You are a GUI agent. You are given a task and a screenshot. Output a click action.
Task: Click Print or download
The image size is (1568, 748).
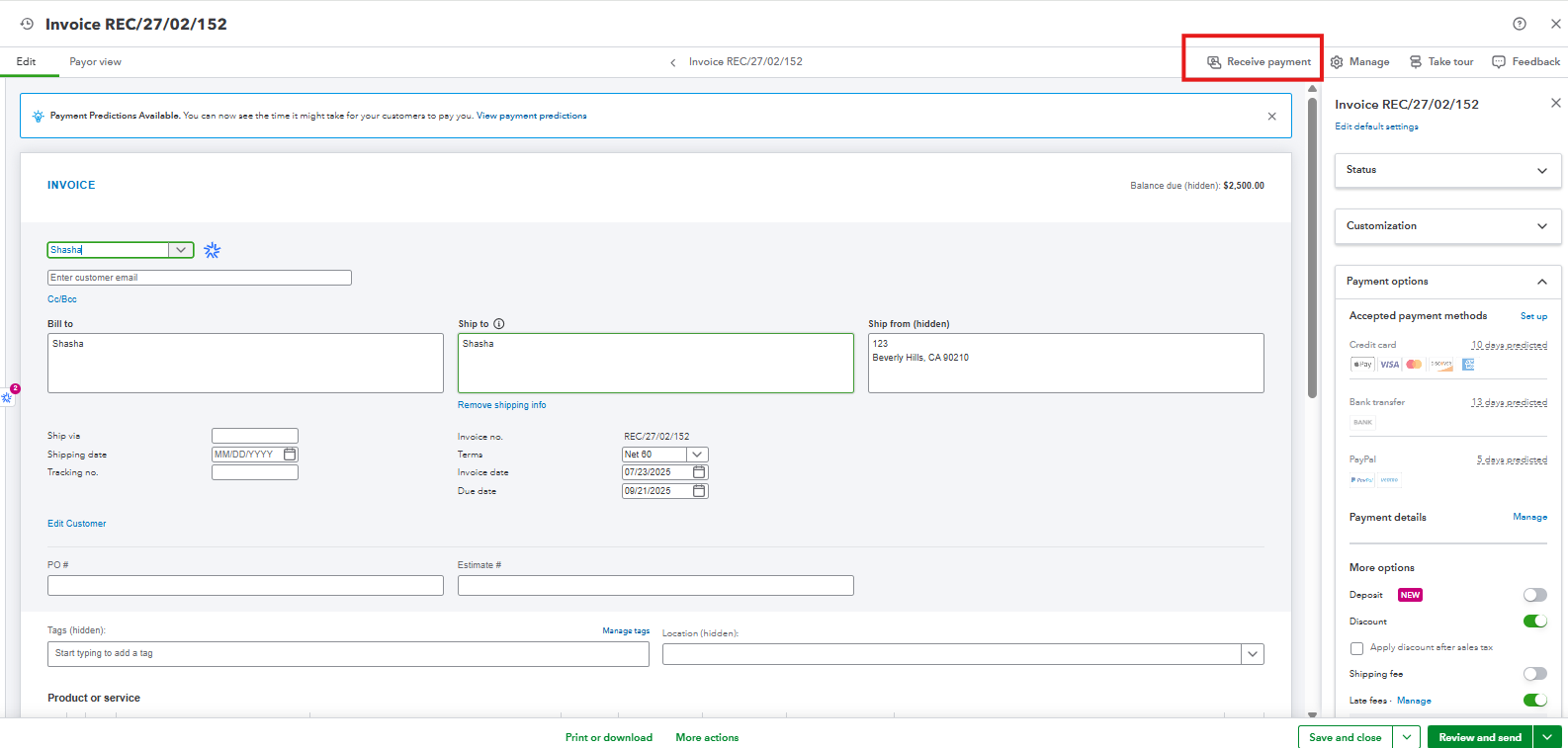click(609, 737)
